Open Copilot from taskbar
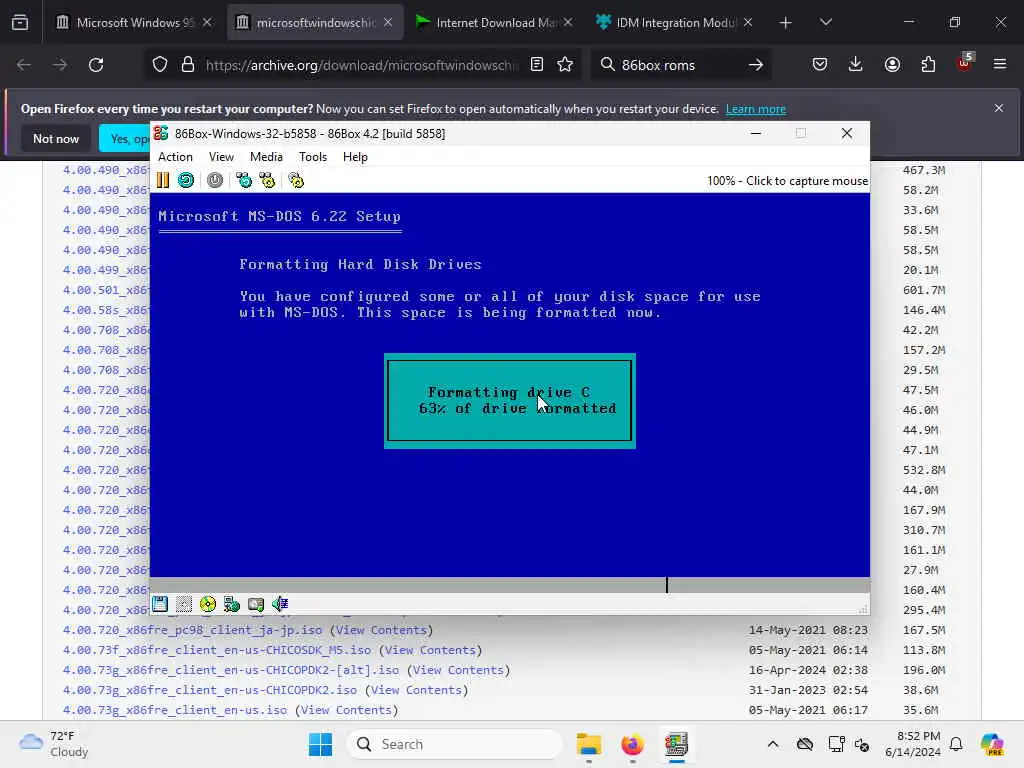Viewport: 1024px width, 768px height. pyautogui.click(x=992, y=744)
